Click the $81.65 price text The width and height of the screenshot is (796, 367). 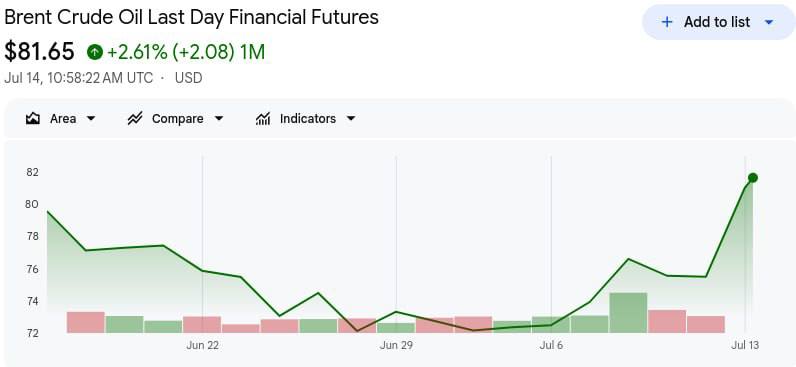[x=40, y=52]
